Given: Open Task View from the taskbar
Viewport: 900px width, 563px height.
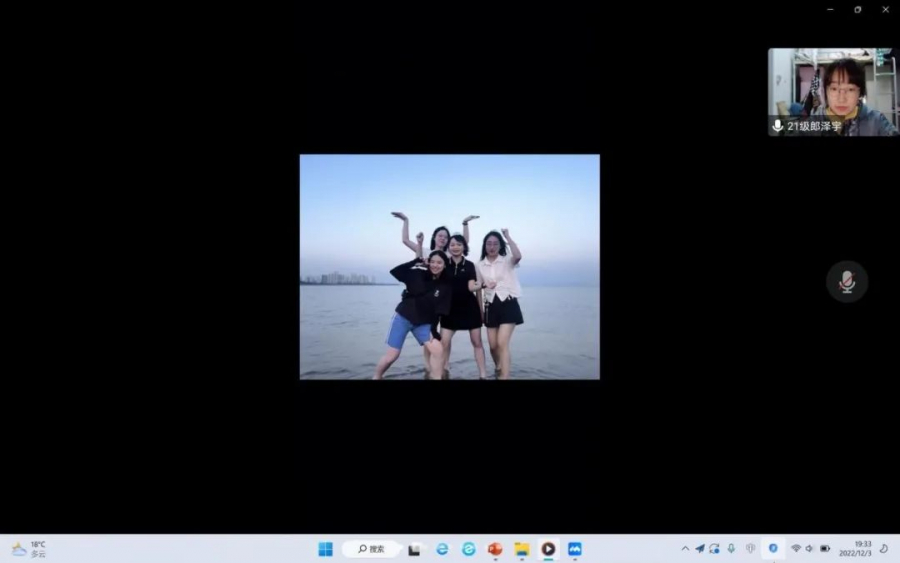Looking at the screenshot, I should pos(414,549).
